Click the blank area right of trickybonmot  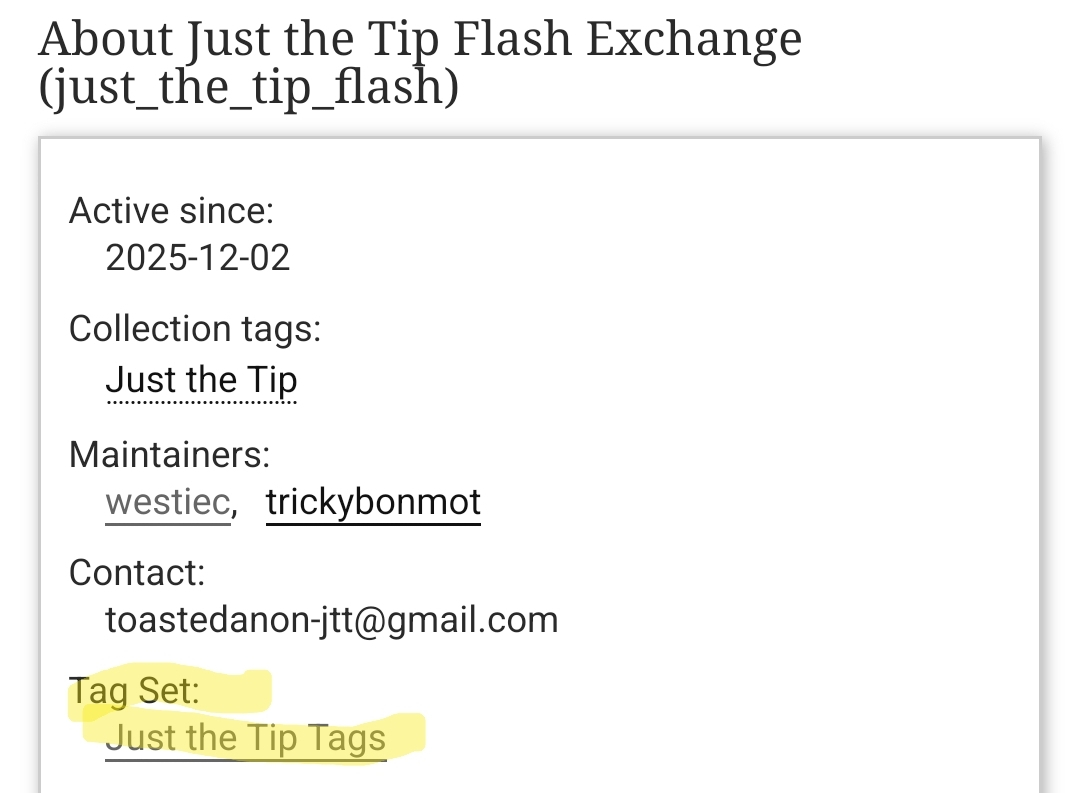tap(750, 501)
